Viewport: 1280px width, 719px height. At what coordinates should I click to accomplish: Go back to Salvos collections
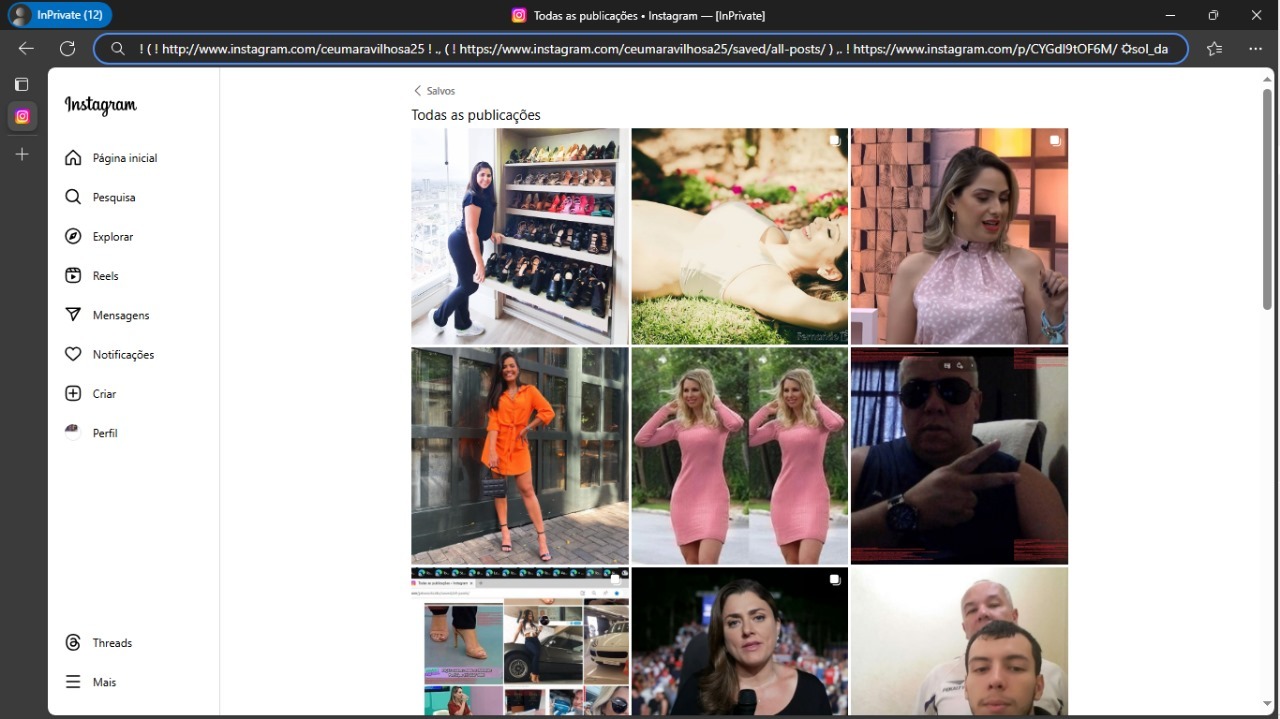point(434,91)
